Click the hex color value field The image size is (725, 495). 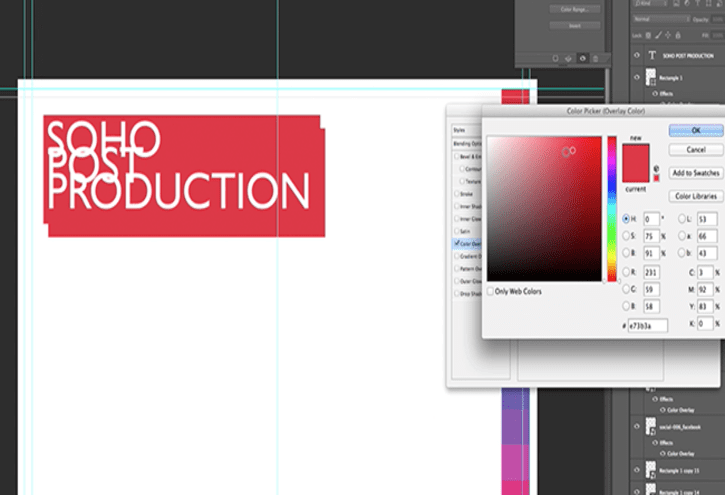[648, 326]
